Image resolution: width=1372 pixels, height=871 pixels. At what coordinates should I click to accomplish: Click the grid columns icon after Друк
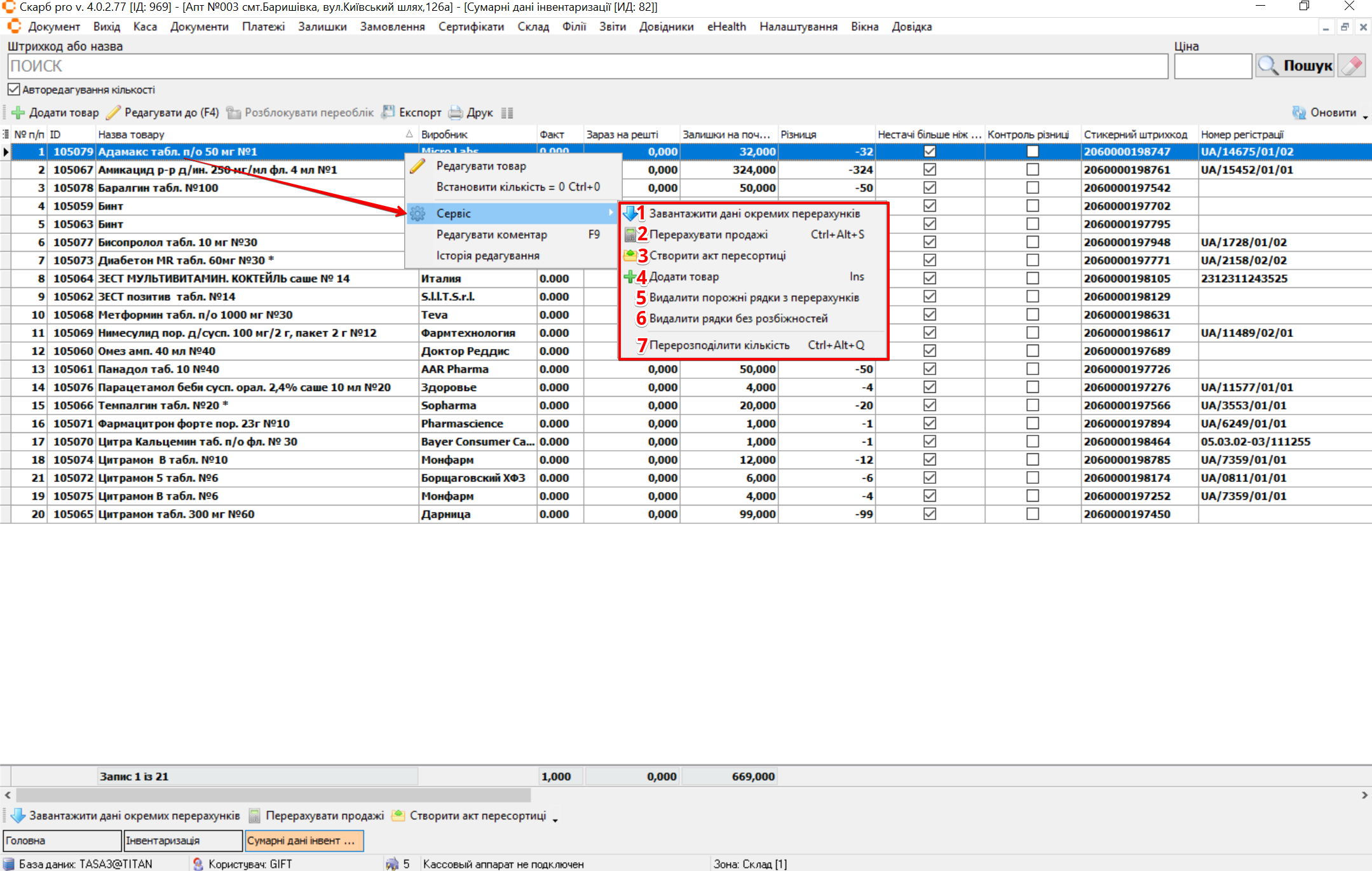pyautogui.click(x=506, y=113)
